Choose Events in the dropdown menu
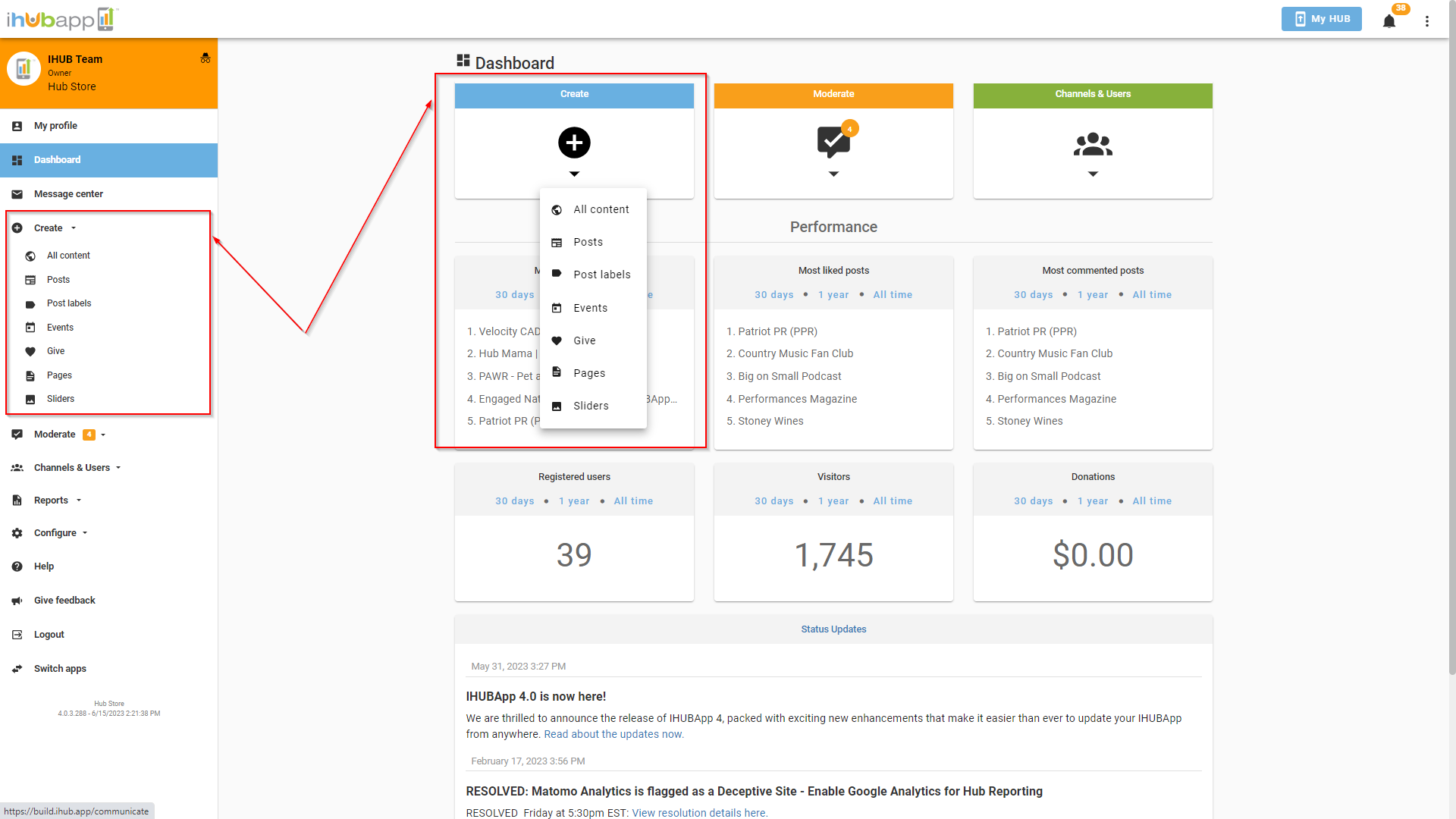Screen dimensions: 1456x819 (x=593, y=308)
